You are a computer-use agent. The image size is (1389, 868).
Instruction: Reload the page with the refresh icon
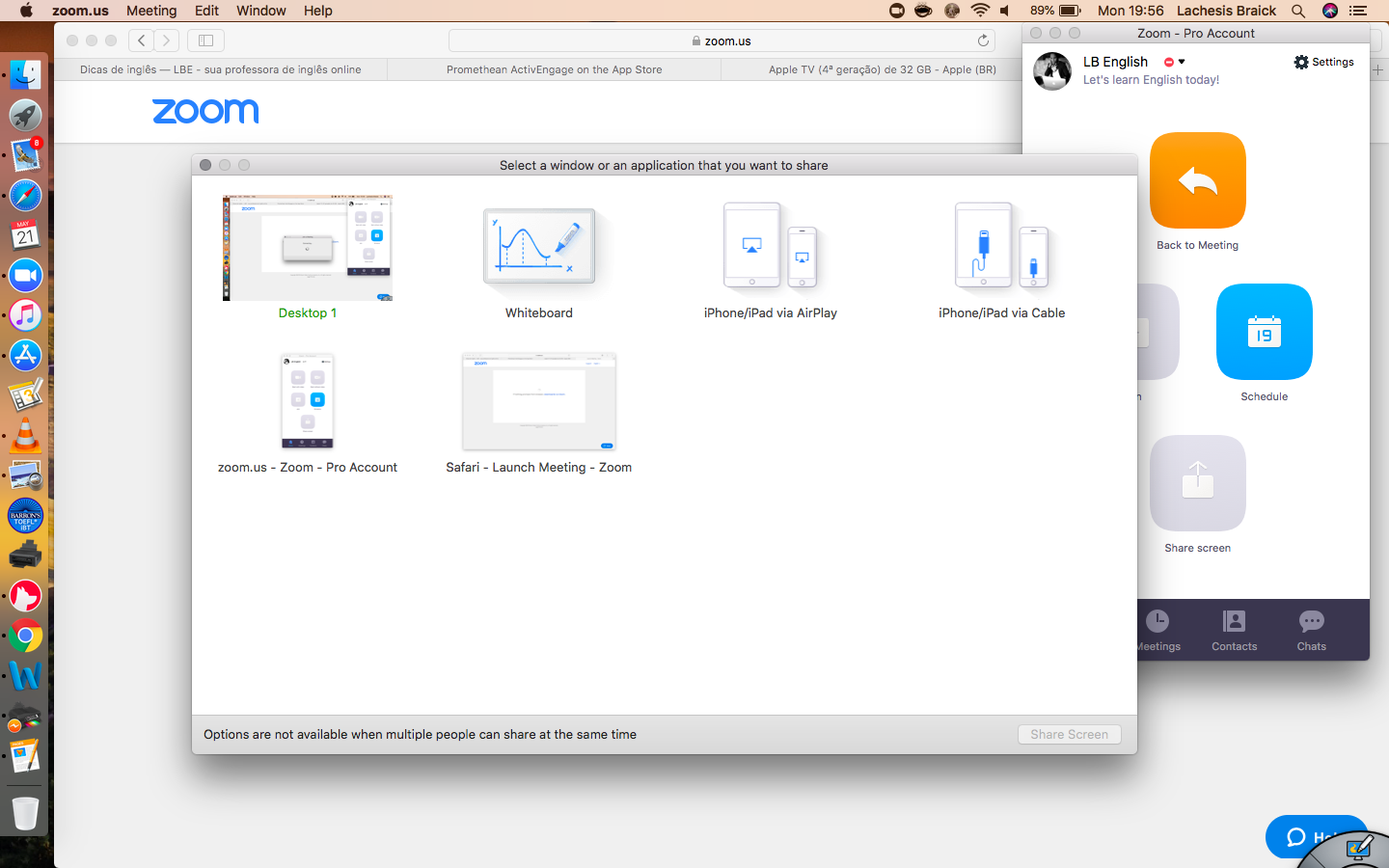[x=983, y=41]
